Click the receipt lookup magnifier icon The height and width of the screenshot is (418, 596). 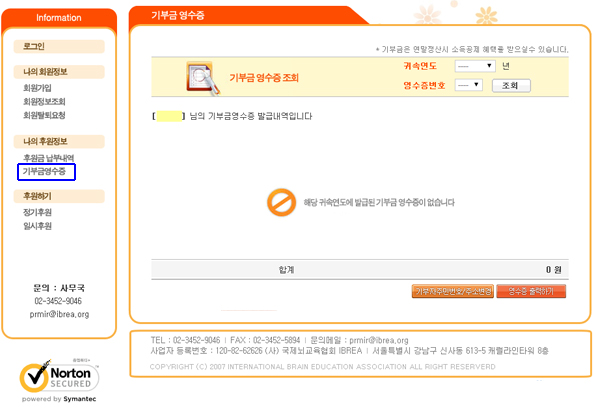pyautogui.click(x=203, y=78)
